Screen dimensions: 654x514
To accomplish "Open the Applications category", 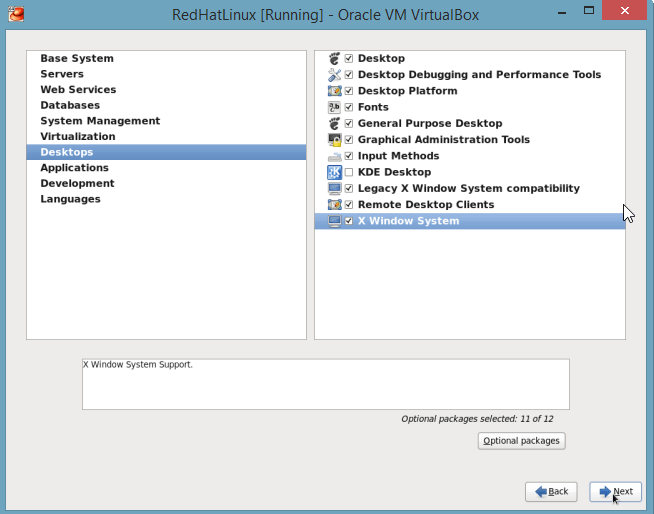I will (166, 168).
